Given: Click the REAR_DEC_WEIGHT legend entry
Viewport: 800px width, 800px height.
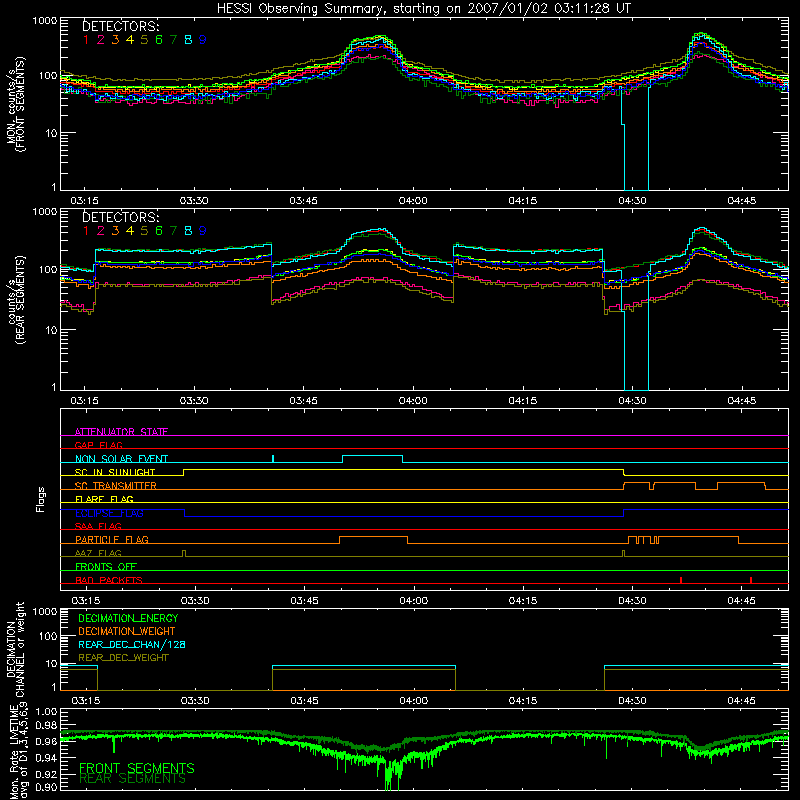Looking at the screenshot, I should (x=123, y=658).
